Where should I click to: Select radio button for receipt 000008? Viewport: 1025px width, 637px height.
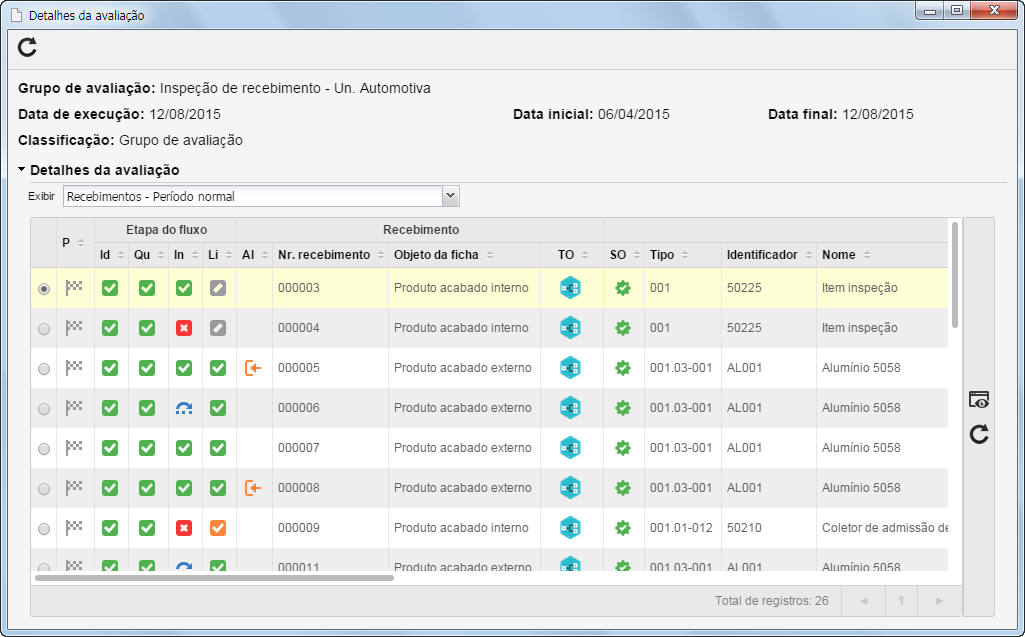point(44,489)
